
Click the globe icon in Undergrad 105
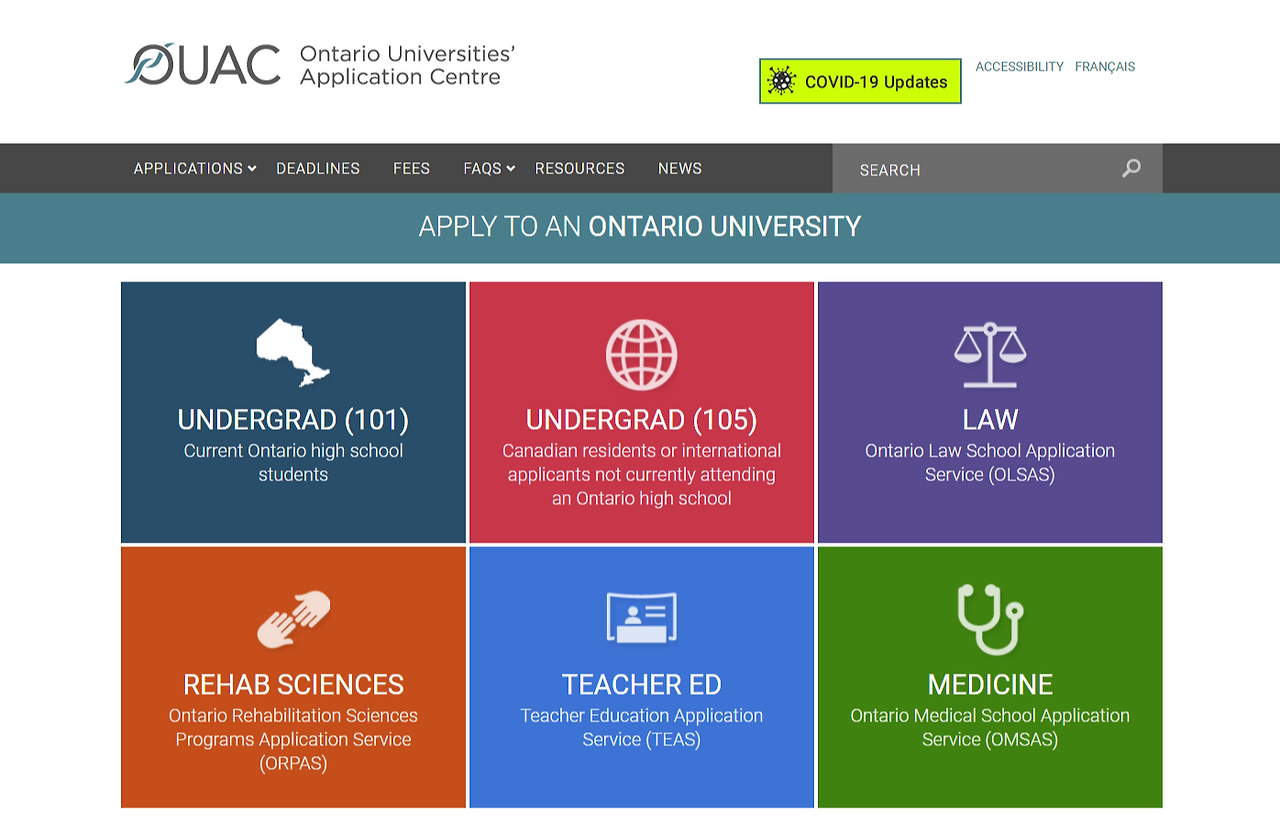pyautogui.click(x=641, y=354)
